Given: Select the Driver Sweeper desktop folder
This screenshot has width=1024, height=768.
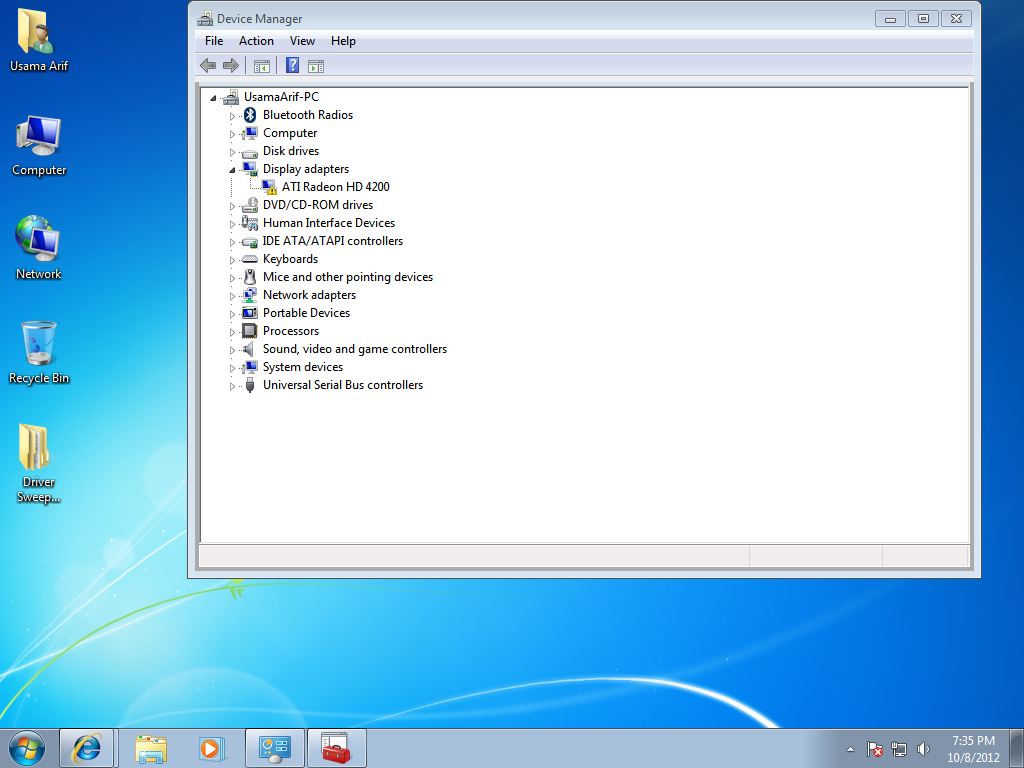Looking at the screenshot, I should pyautogui.click(x=39, y=464).
